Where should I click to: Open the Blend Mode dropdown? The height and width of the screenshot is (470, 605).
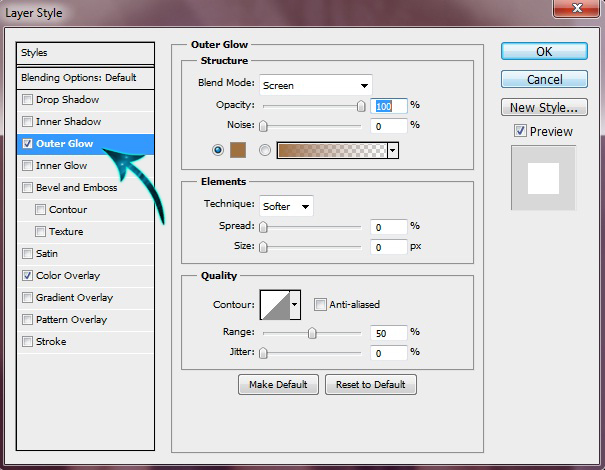pyautogui.click(x=316, y=85)
